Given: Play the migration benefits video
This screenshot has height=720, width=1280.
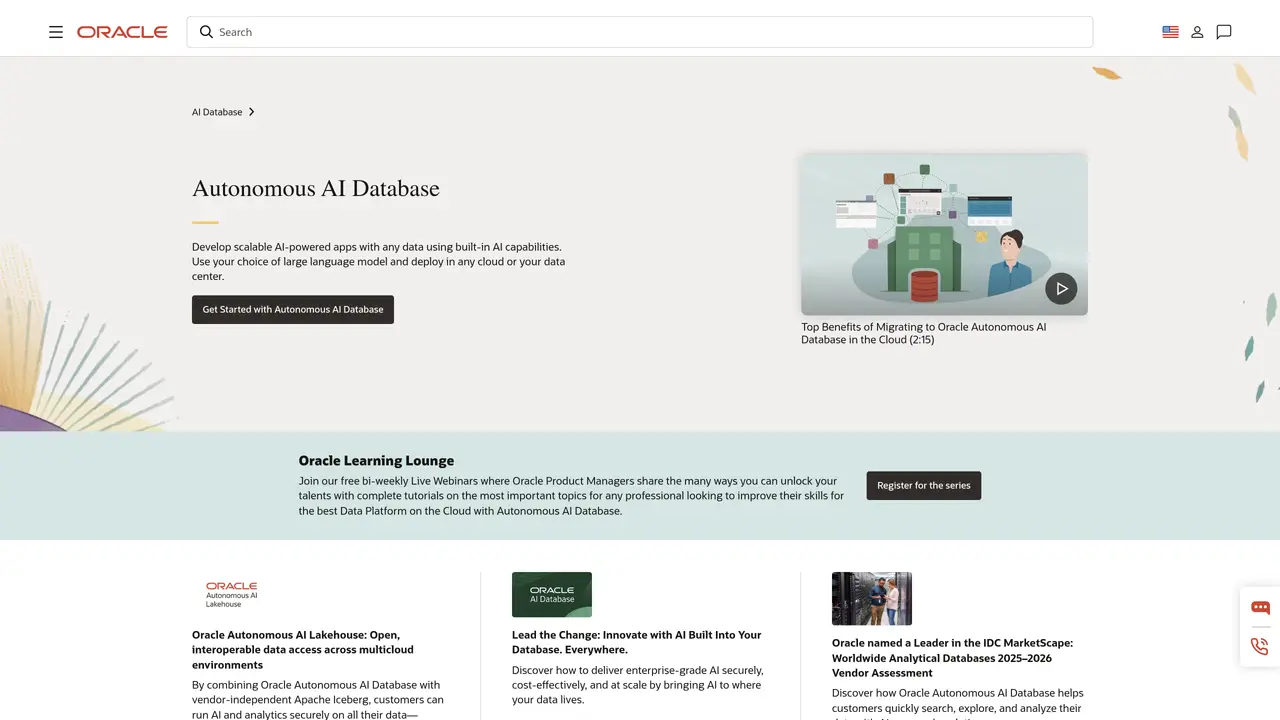Looking at the screenshot, I should [1061, 288].
